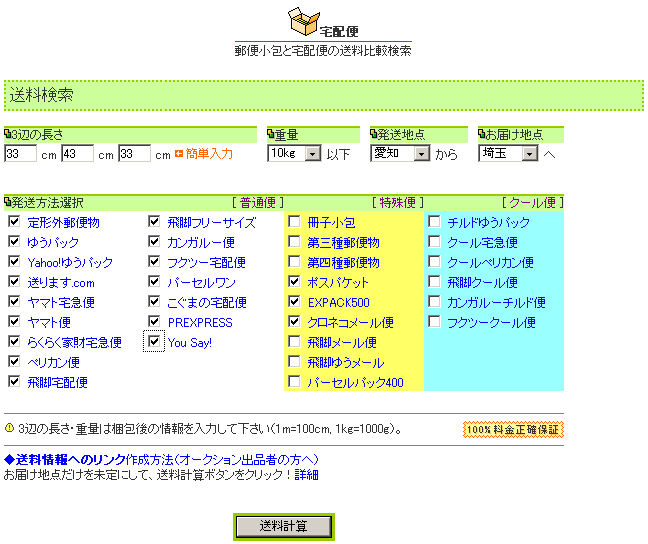Screen dimensions: 648x544
Task: Enable the 冊子小包 checkbox
Action: click(294, 222)
